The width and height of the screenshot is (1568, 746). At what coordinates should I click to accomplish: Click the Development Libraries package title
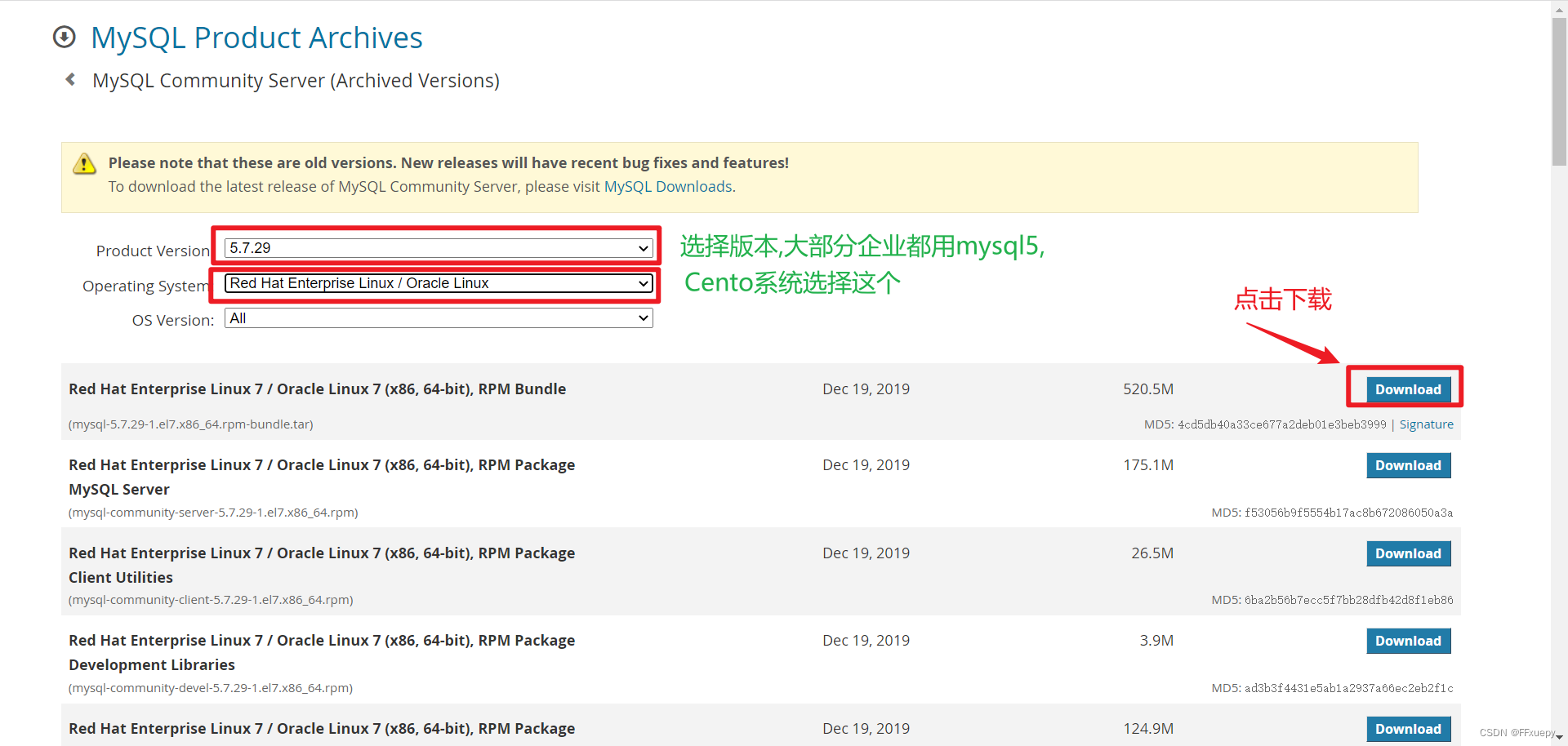(322, 652)
